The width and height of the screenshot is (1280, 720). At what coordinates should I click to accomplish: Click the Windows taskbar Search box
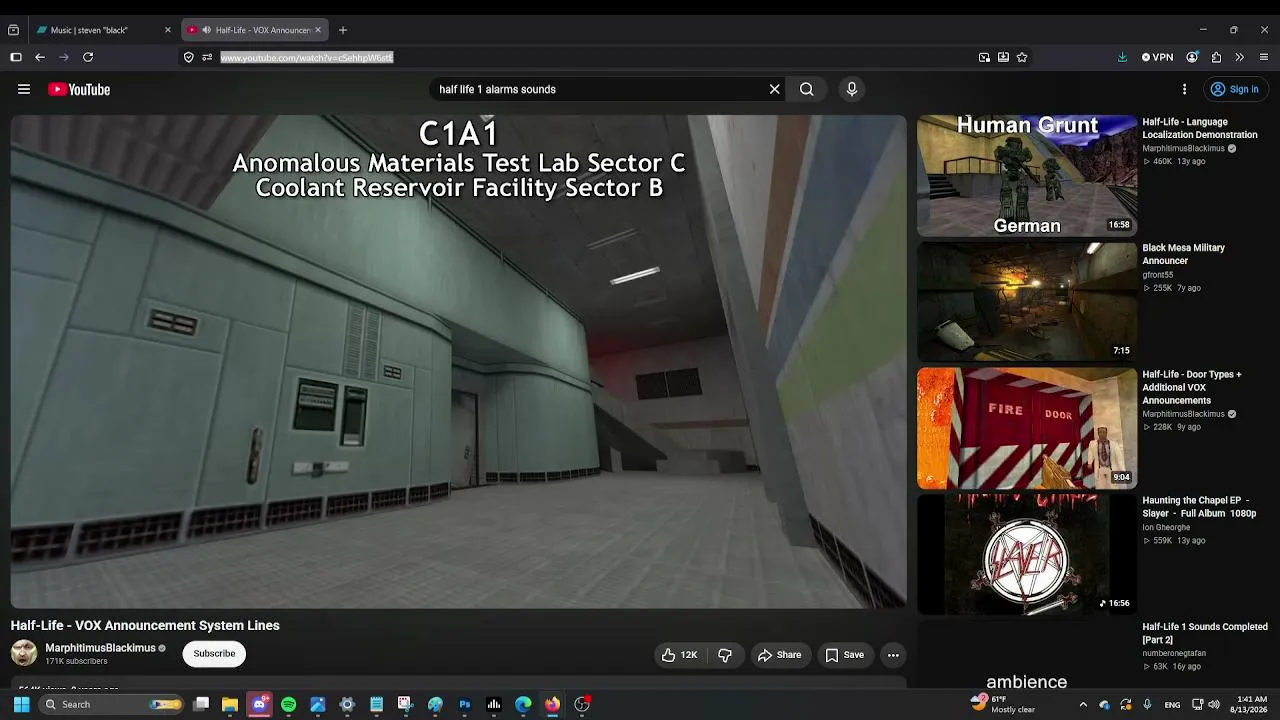click(113, 704)
